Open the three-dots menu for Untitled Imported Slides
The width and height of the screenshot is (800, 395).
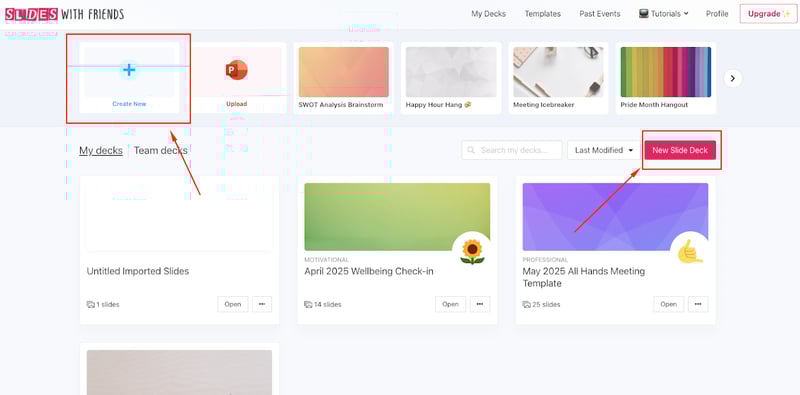coord(262,304)
